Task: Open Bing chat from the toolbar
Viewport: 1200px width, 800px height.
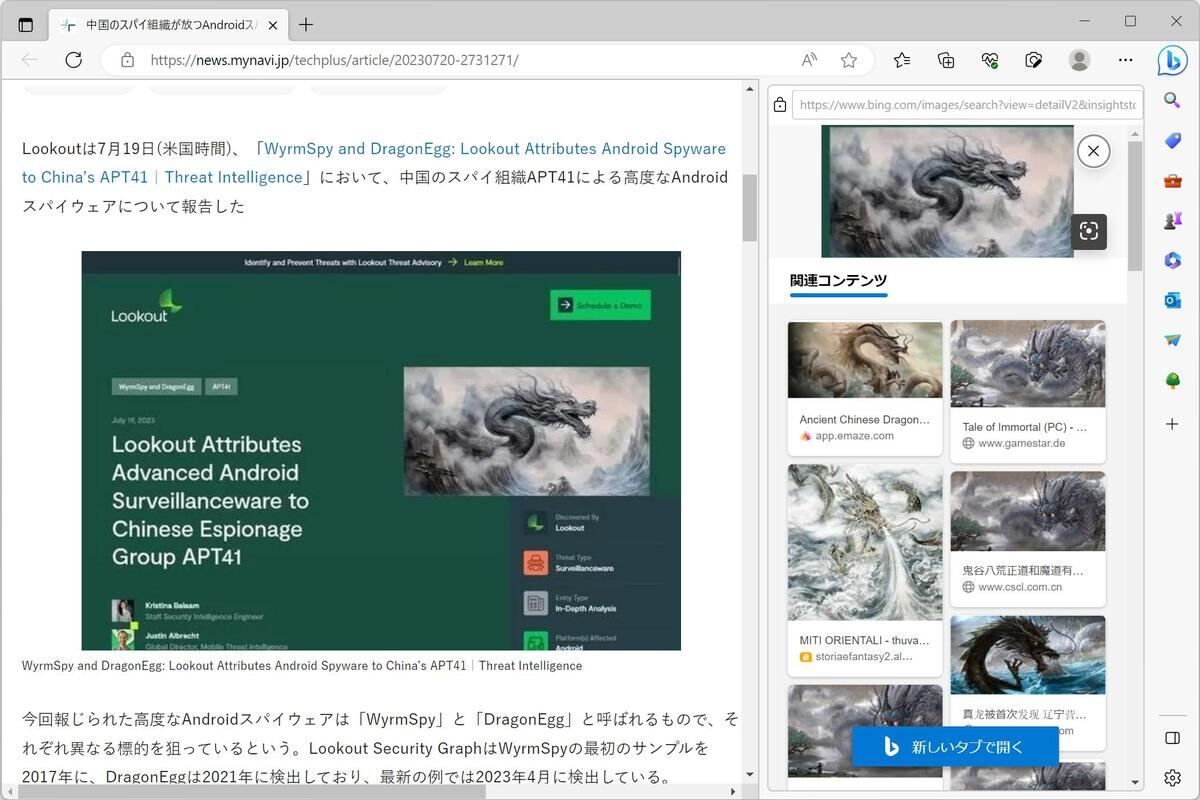Action: pos(1172,60)
